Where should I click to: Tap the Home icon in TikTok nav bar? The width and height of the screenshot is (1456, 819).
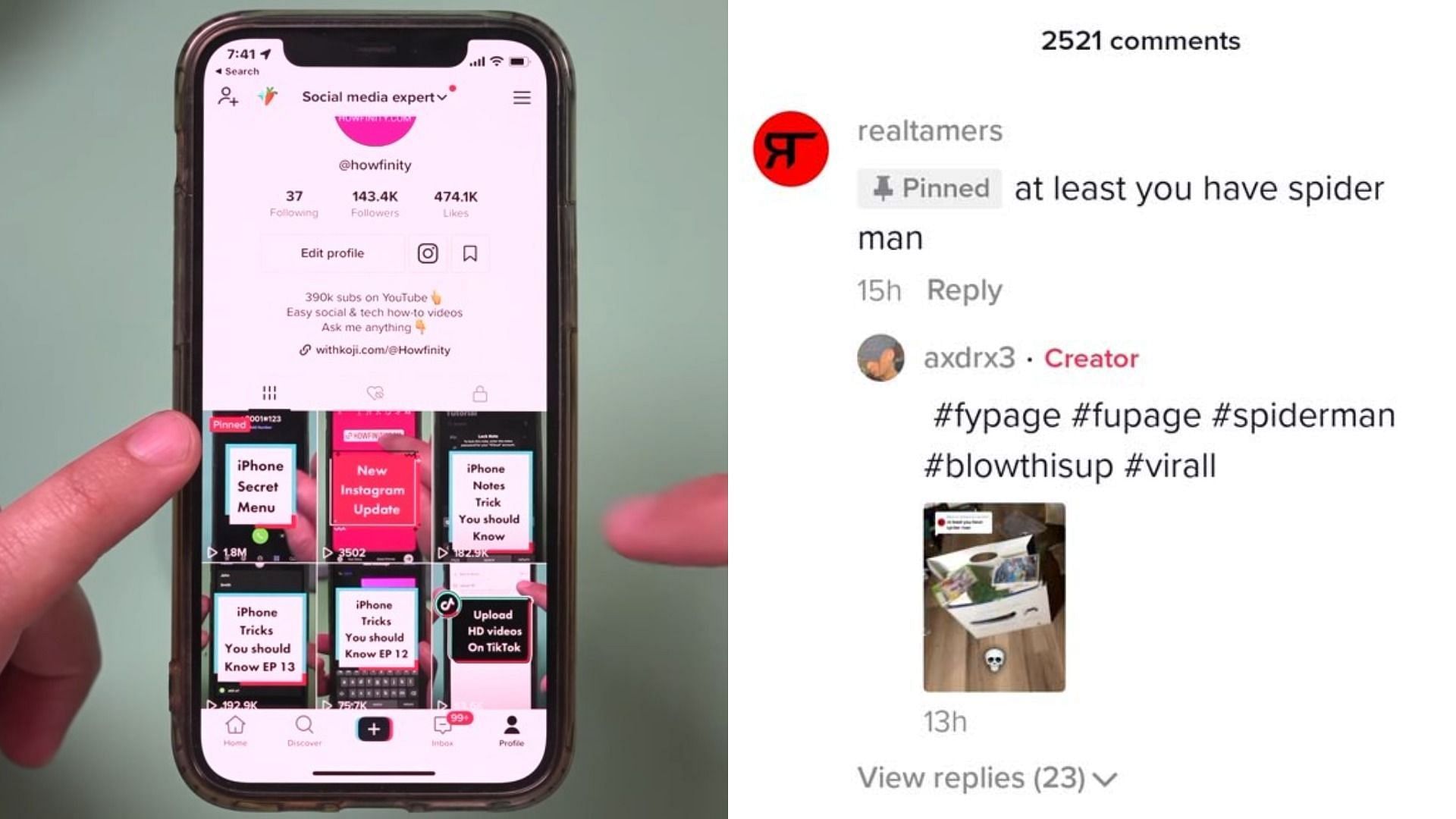point(236,727)
